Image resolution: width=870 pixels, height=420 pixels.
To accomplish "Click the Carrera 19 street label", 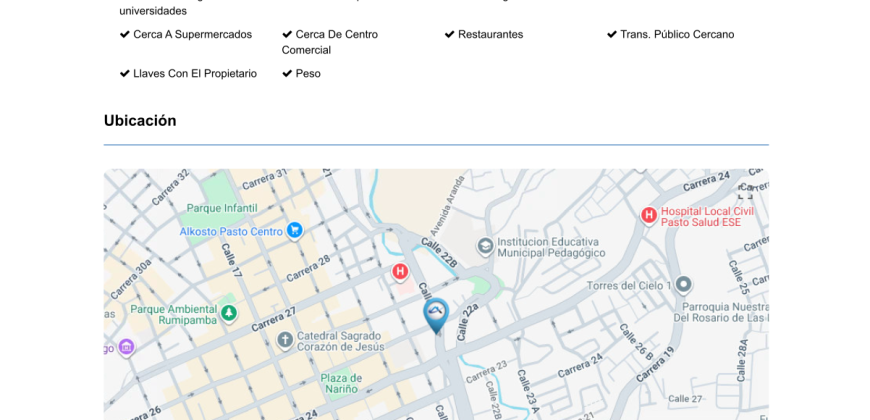I will click(x=655, y=365).
